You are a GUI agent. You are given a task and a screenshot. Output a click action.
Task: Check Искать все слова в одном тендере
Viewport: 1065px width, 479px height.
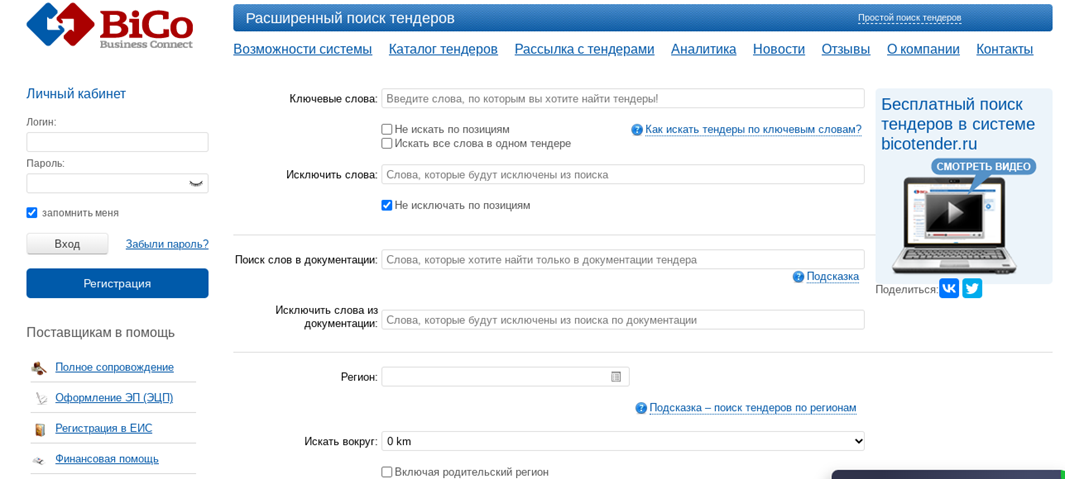pyautogui.click(x=386, y=143)
